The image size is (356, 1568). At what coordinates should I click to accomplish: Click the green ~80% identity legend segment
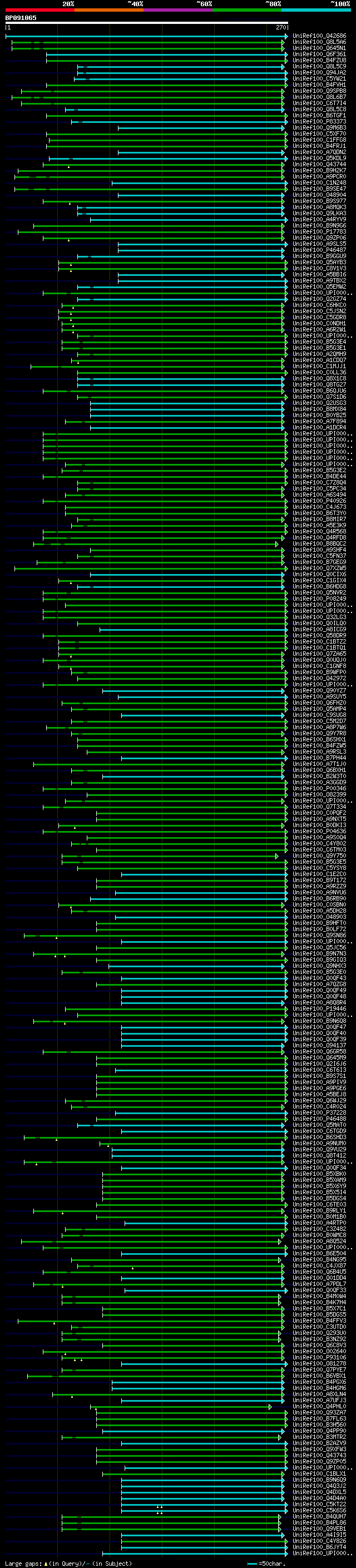coord(247,10)
